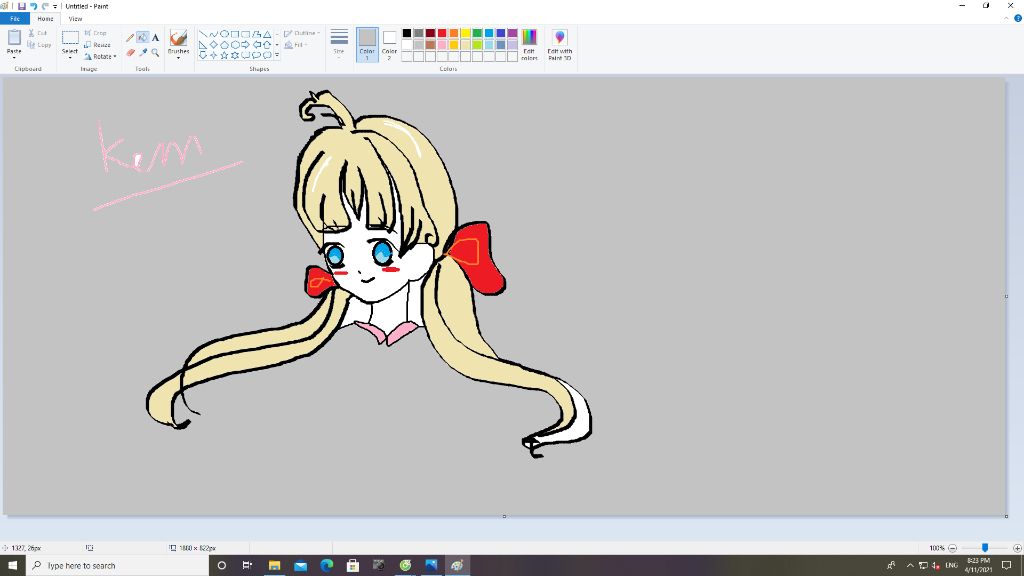Click the Save icon in title bar
The image size is (1024, 576).
point(22,6)
